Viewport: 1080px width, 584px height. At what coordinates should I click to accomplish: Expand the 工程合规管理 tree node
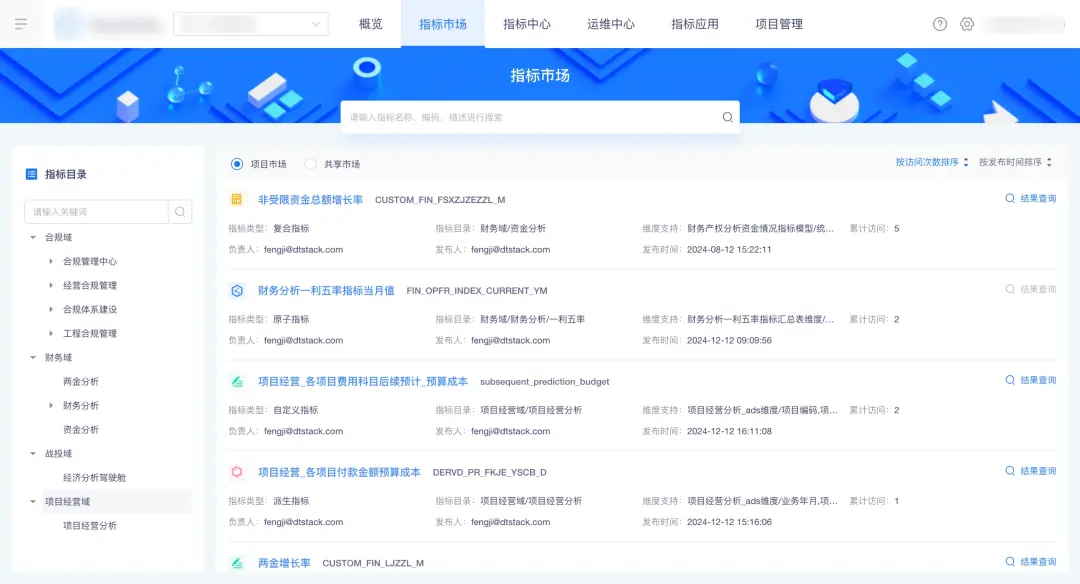coord(51,333)
